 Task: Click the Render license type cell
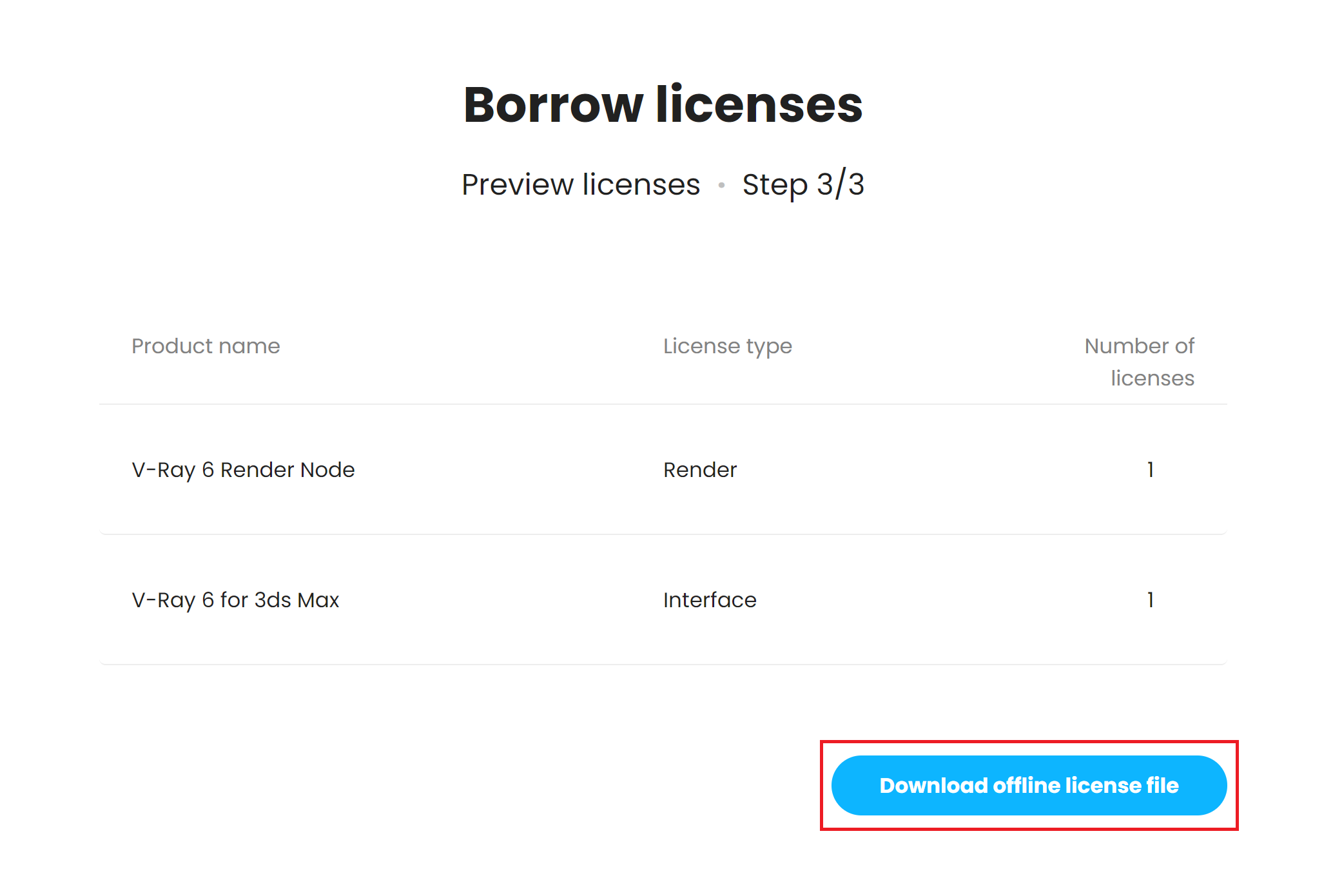click(x=699, y=470)
